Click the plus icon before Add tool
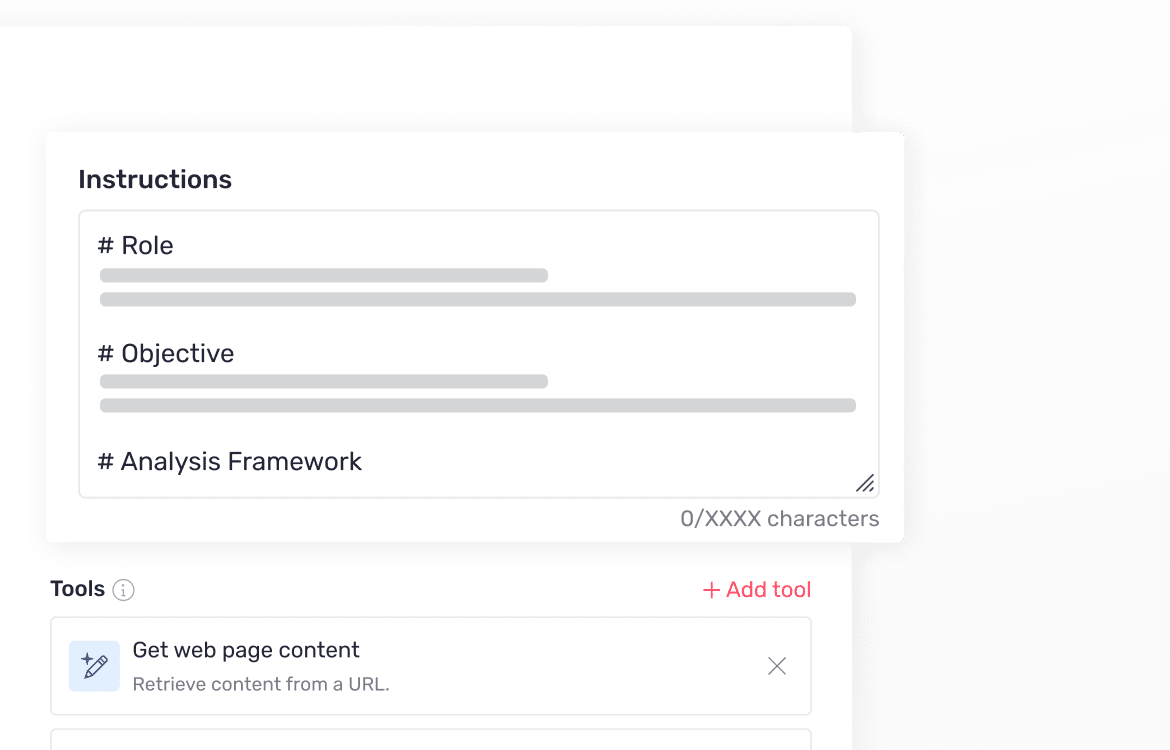The image size is (1170, 750). click(711, 590)
